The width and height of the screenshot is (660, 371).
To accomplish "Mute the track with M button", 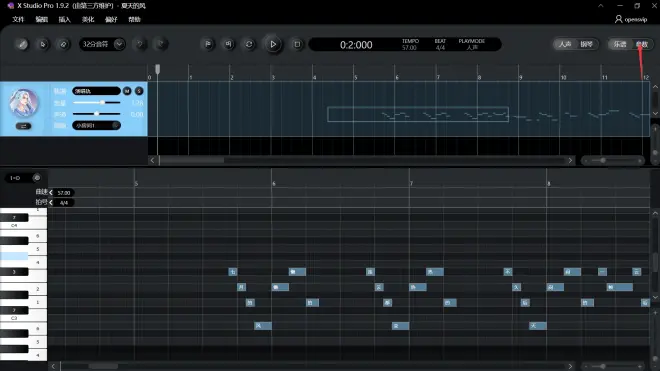I will 127,91.
